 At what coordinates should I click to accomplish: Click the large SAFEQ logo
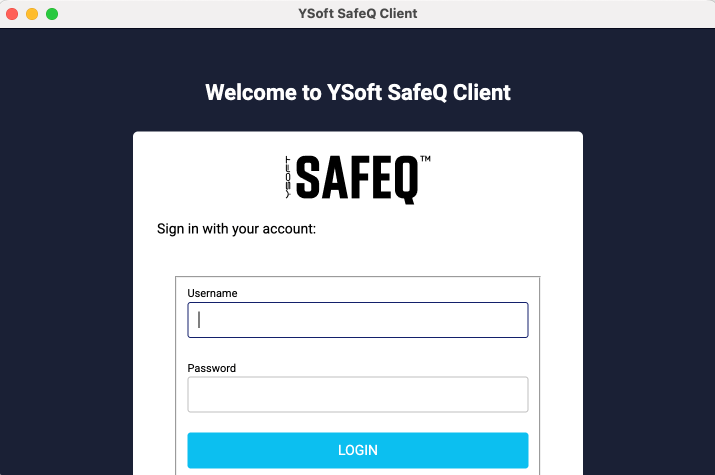tap(357, 179)
